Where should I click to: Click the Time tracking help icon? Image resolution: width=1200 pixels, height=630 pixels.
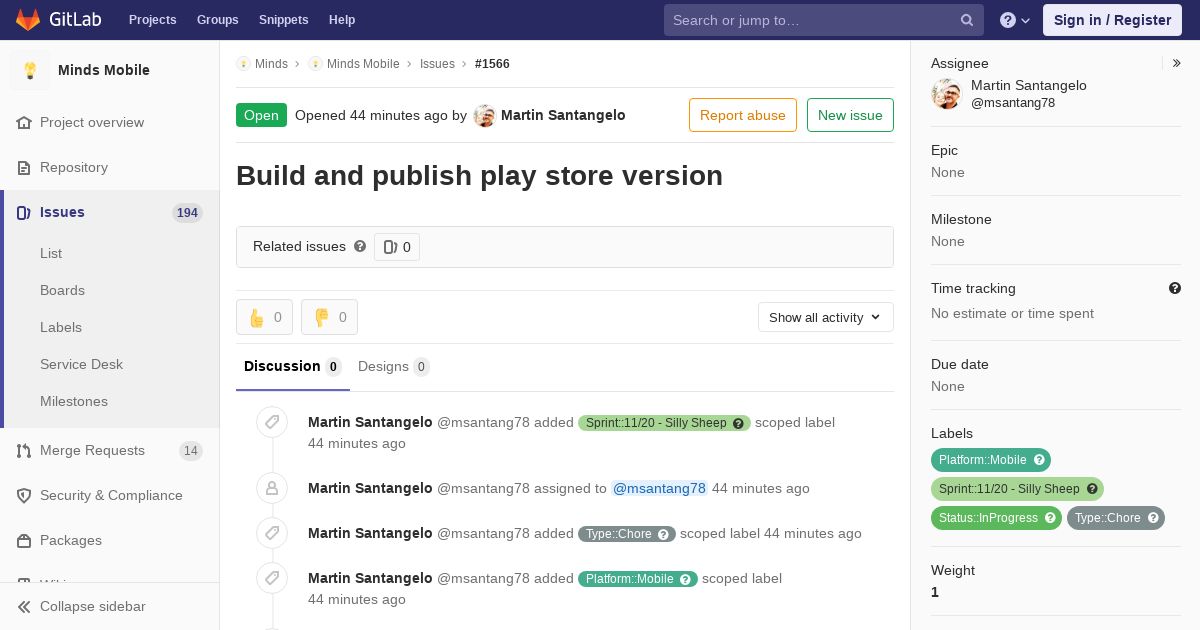coord(1175,288)
